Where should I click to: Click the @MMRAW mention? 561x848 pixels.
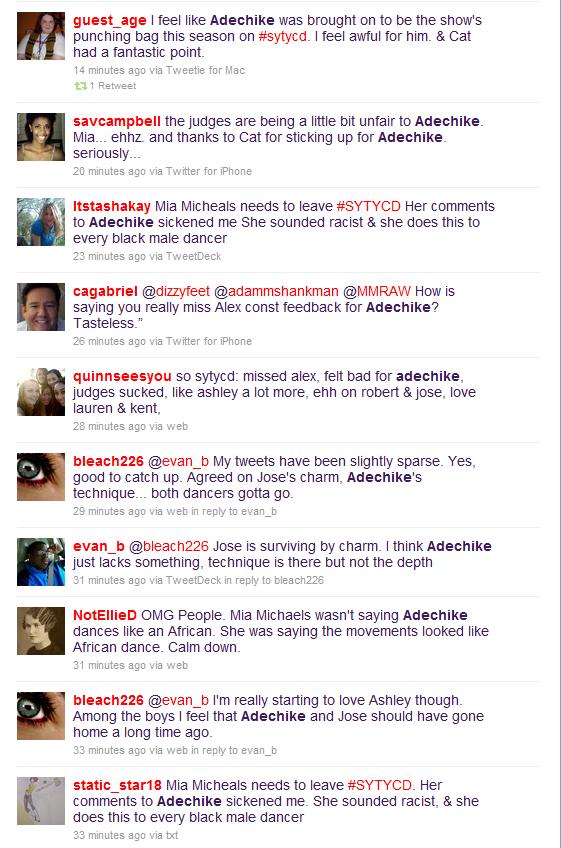point(377,292)
